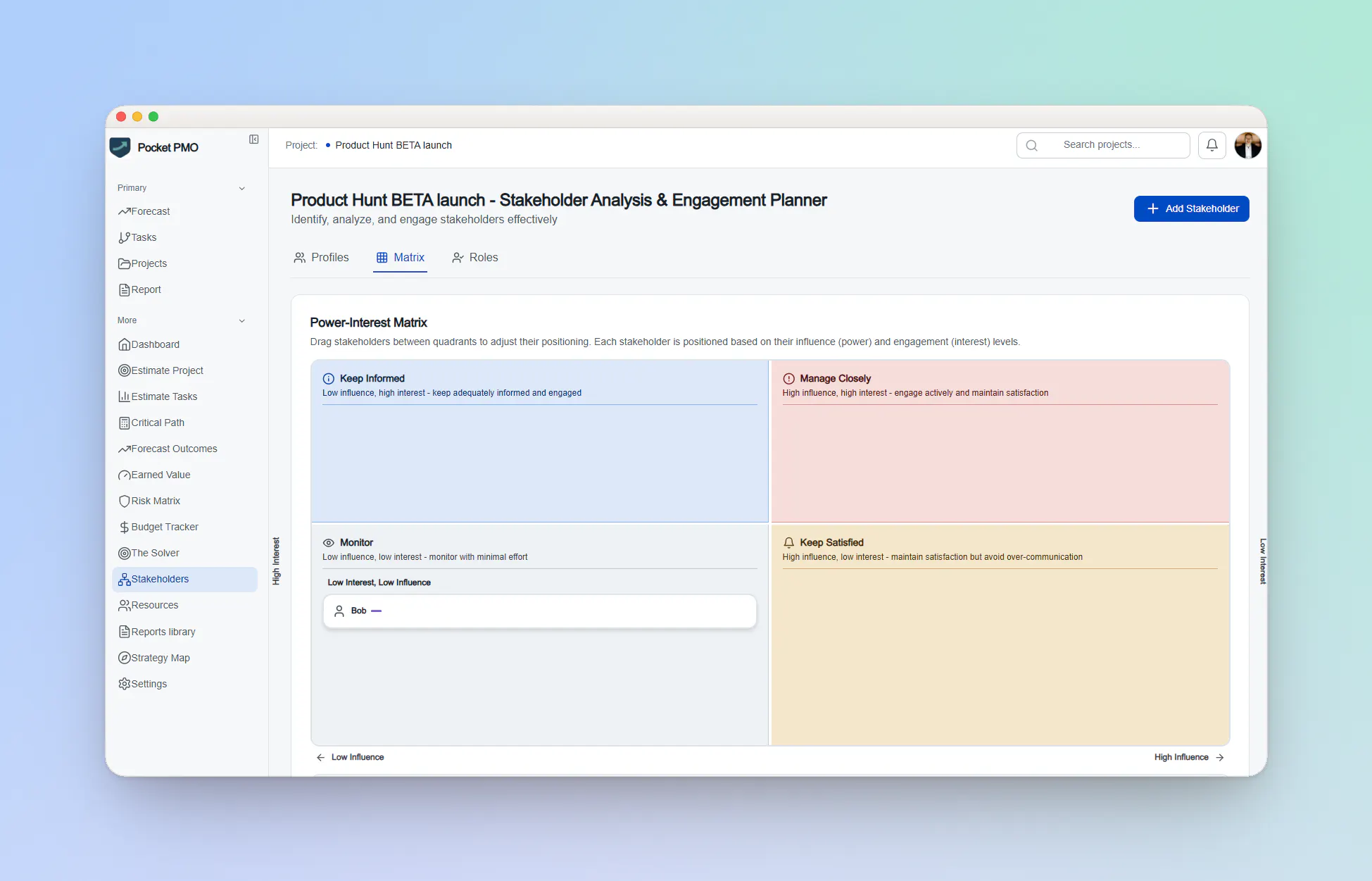The image size is (1372, 881).
Task: Select the Matrix tab
Action: pos(400,258)
